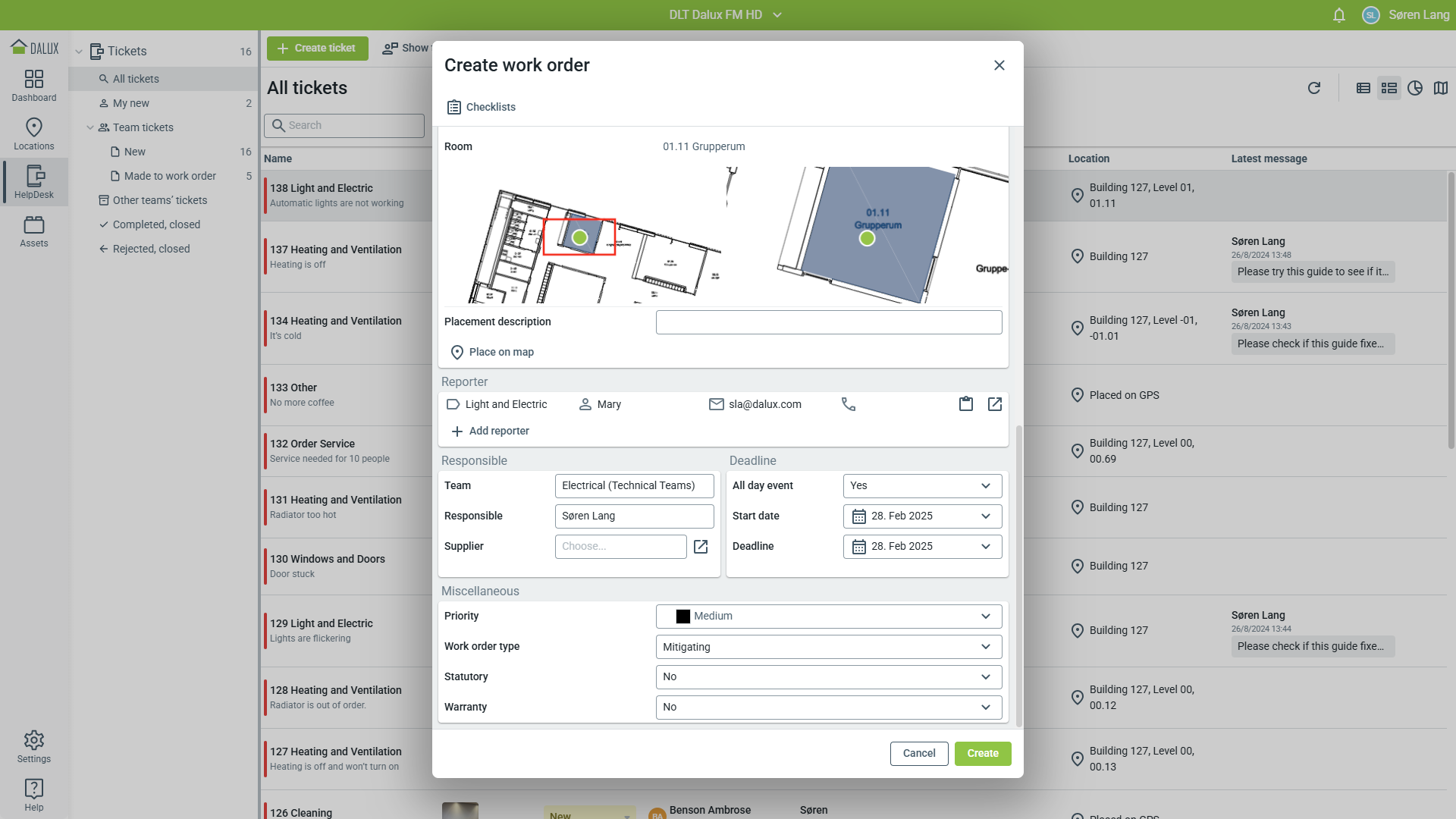The width and height of the screenshot is (1456, 819).
Task: Click the black Medium priority swatch
Action: point(682,617)
